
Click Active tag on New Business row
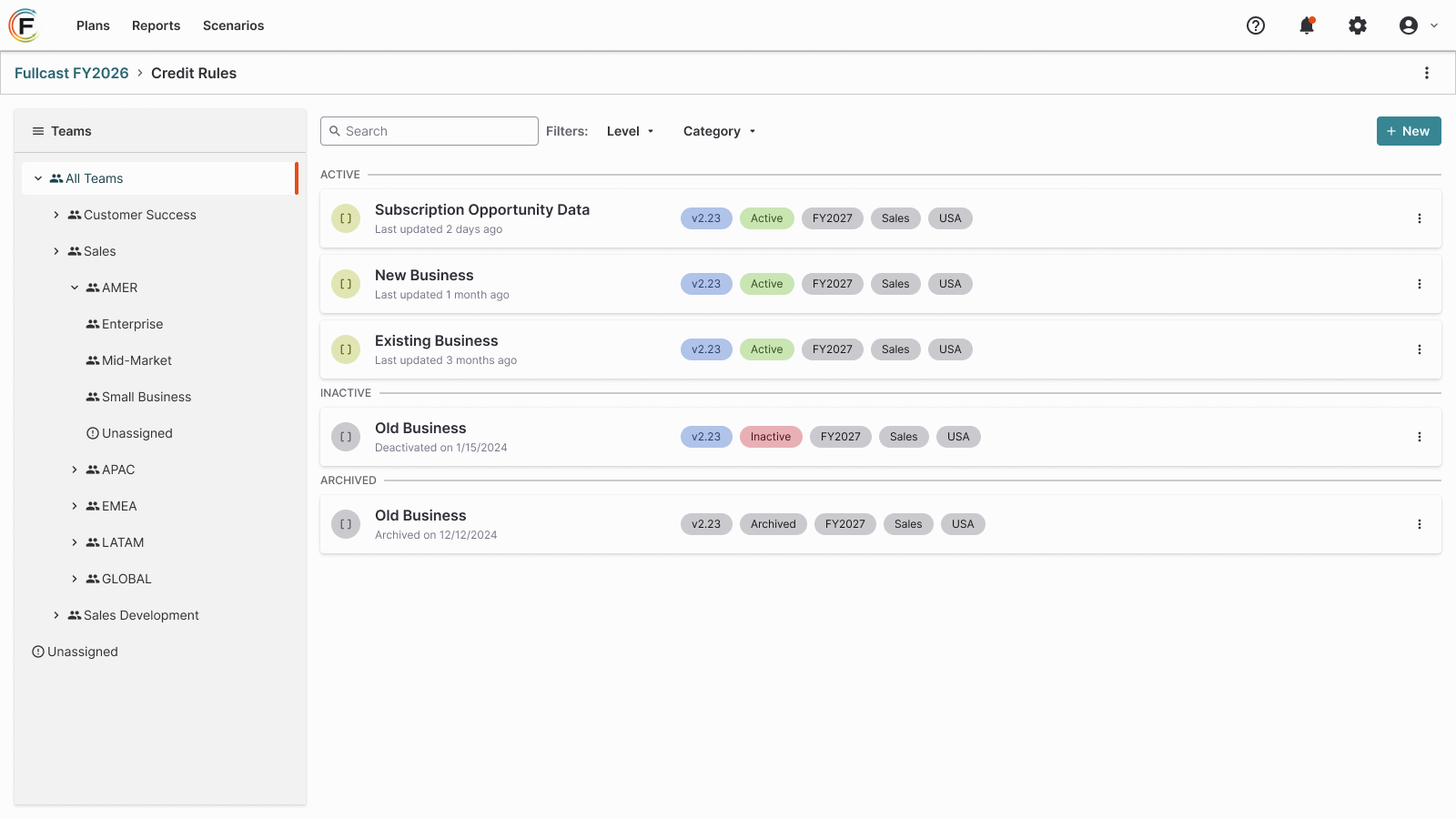pyautogui.click(x=767, y=284)
